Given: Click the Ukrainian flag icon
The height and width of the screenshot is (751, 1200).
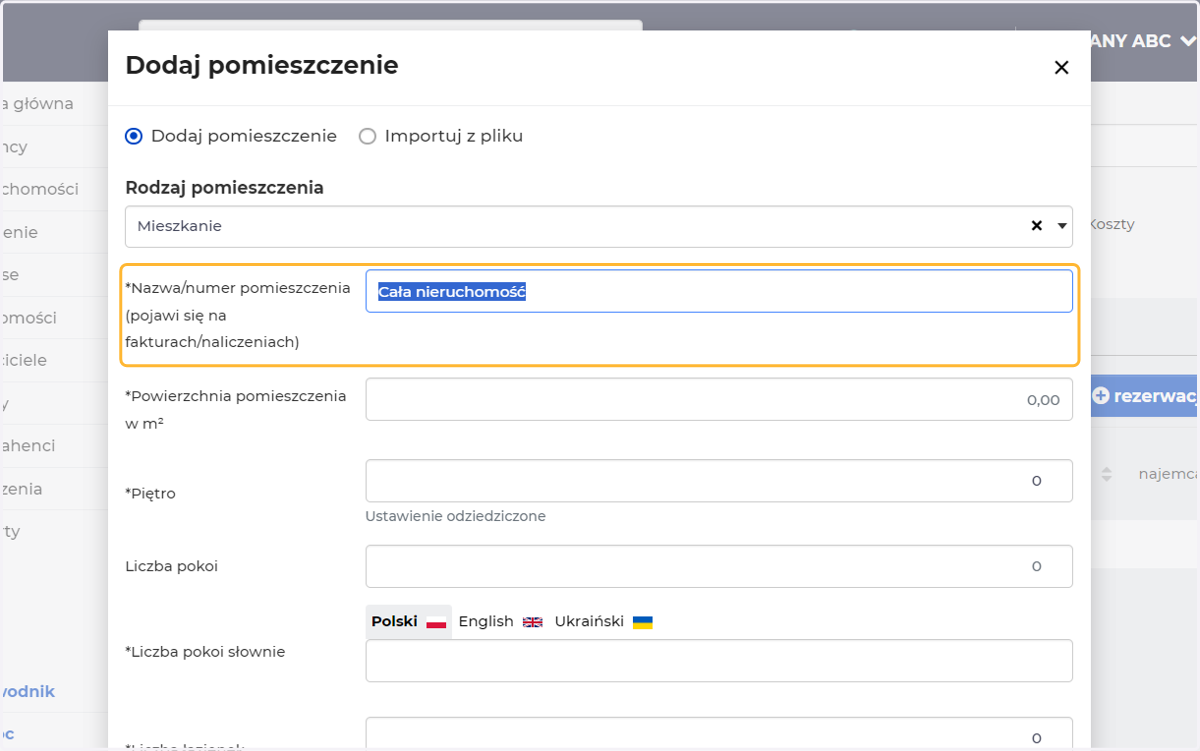Looking at the screenshot, I should tap(643, 622).
